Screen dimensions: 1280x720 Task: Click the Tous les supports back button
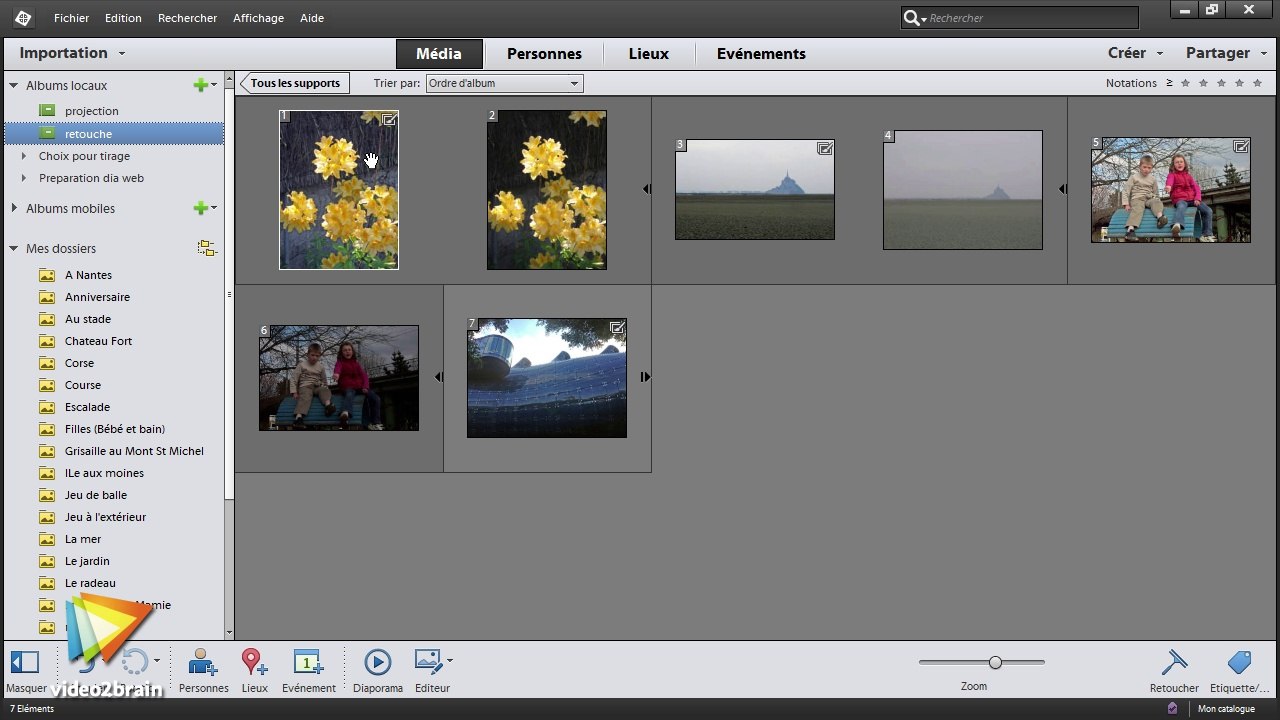(x=295, y=83)
